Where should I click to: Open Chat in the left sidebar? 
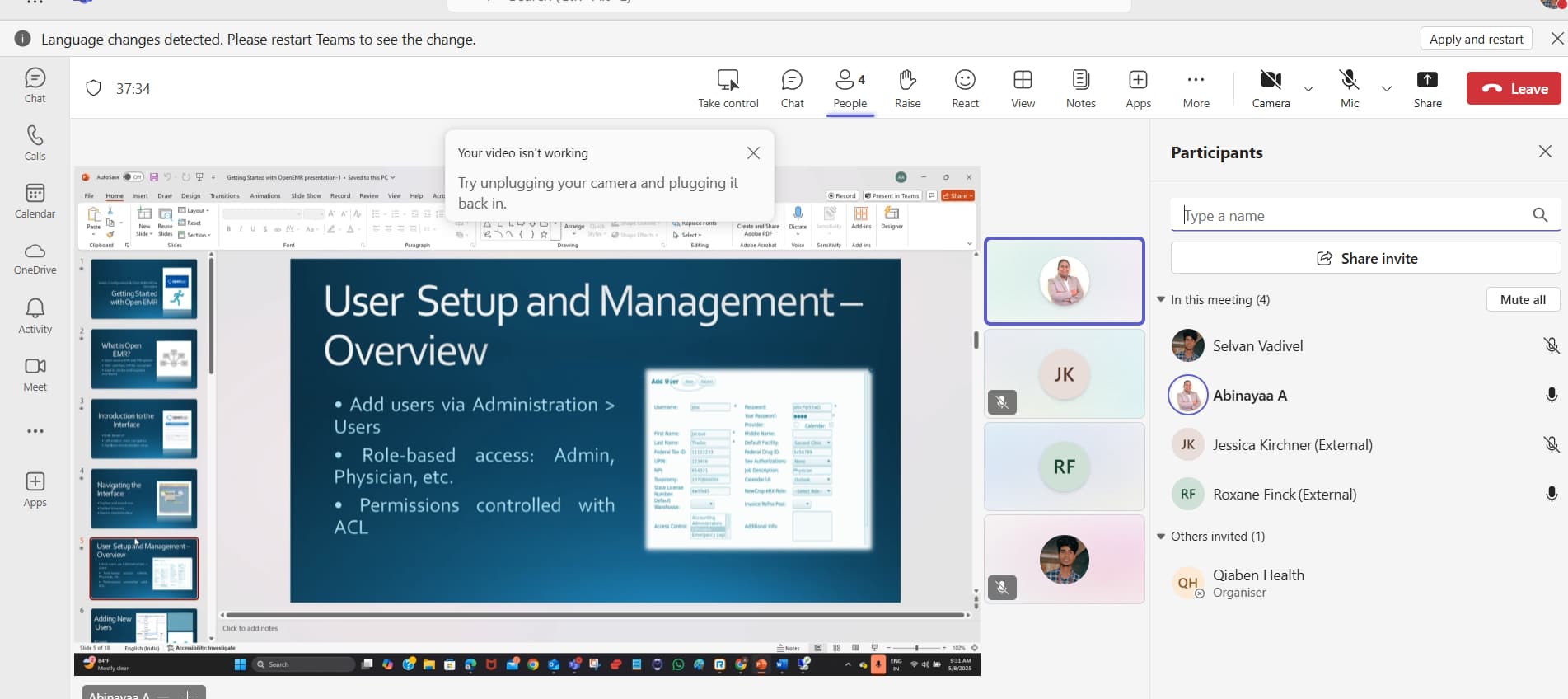(x=35, y=86)
